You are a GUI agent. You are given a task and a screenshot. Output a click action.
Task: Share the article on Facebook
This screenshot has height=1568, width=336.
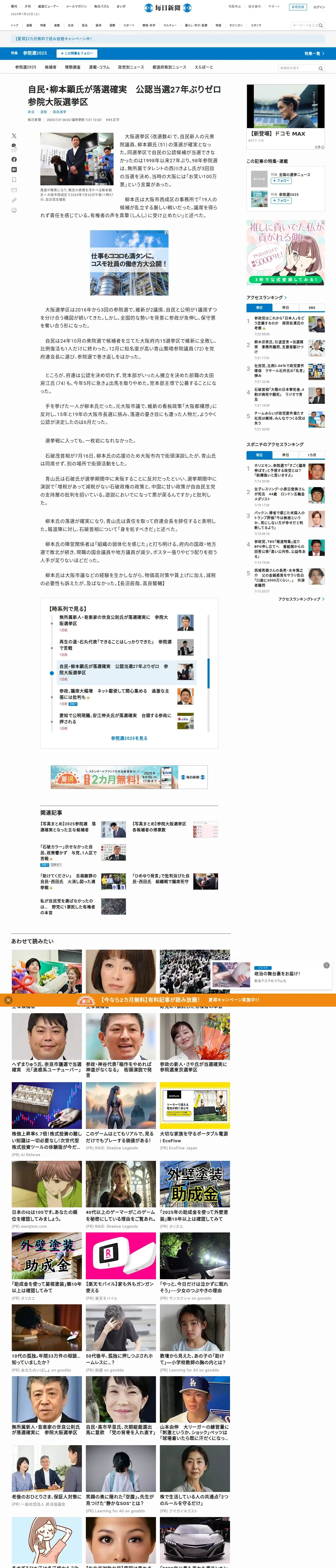click(14, 159)
